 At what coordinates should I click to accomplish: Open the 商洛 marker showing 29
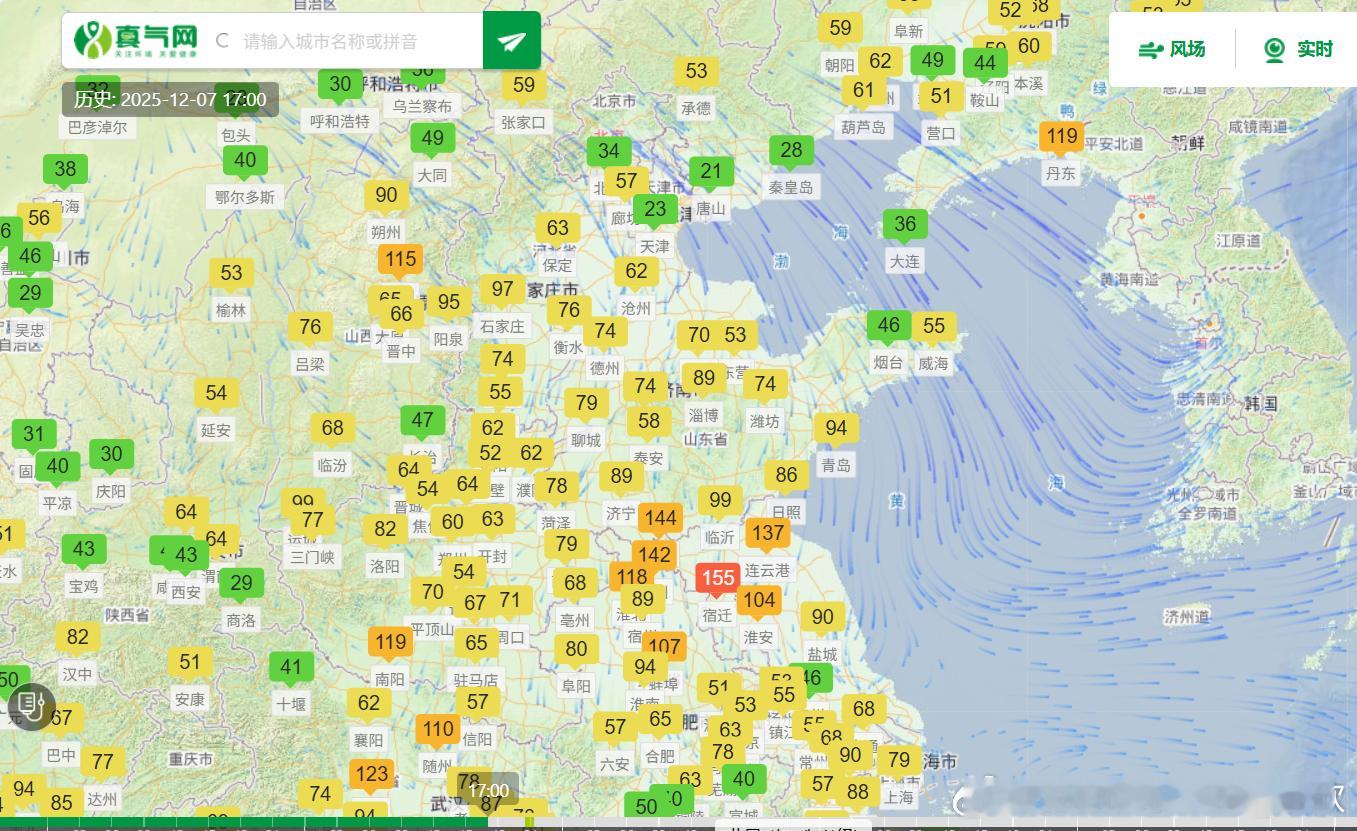[241, 584]
